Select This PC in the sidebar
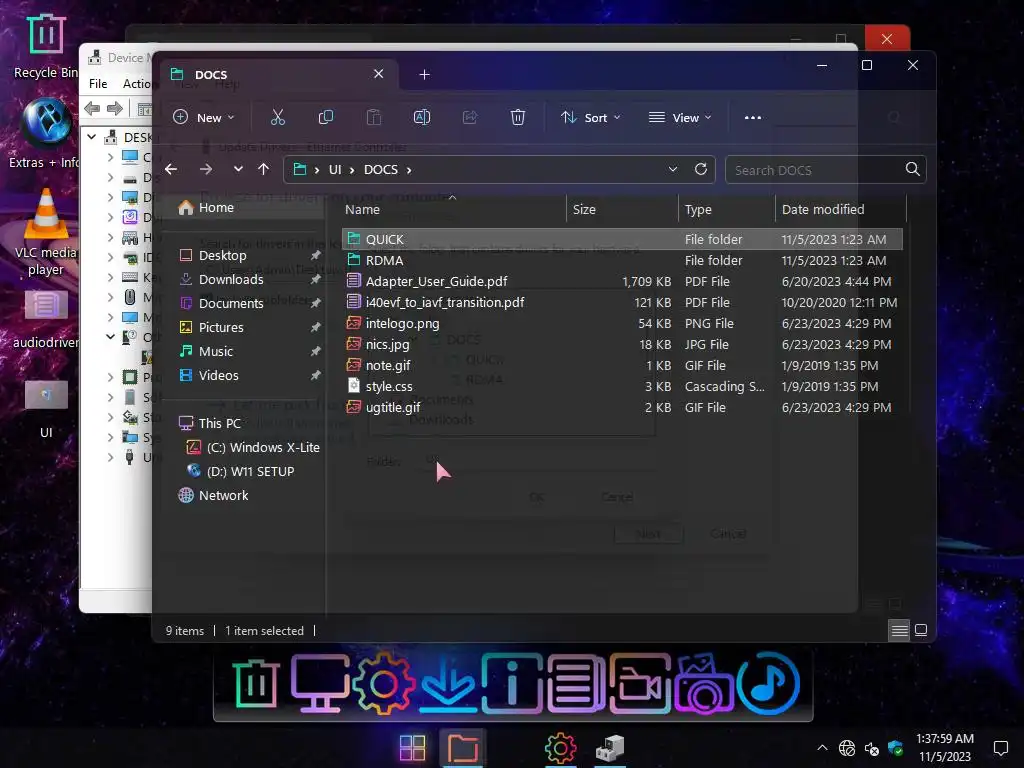Screen dimensions: 1024x768 point(219,423)
